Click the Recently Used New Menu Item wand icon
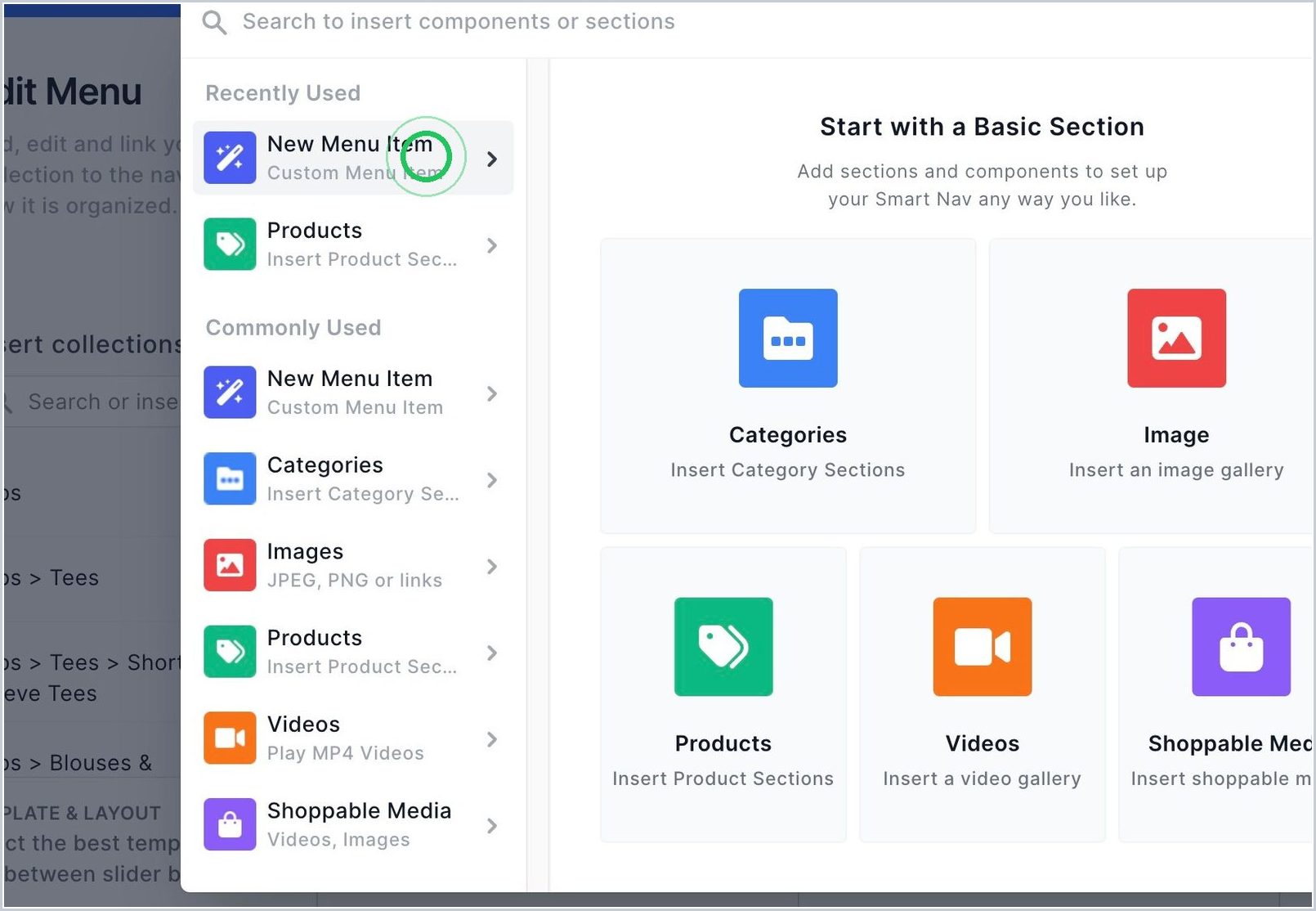The image size is (1316, 911). (x=230, y=158)
